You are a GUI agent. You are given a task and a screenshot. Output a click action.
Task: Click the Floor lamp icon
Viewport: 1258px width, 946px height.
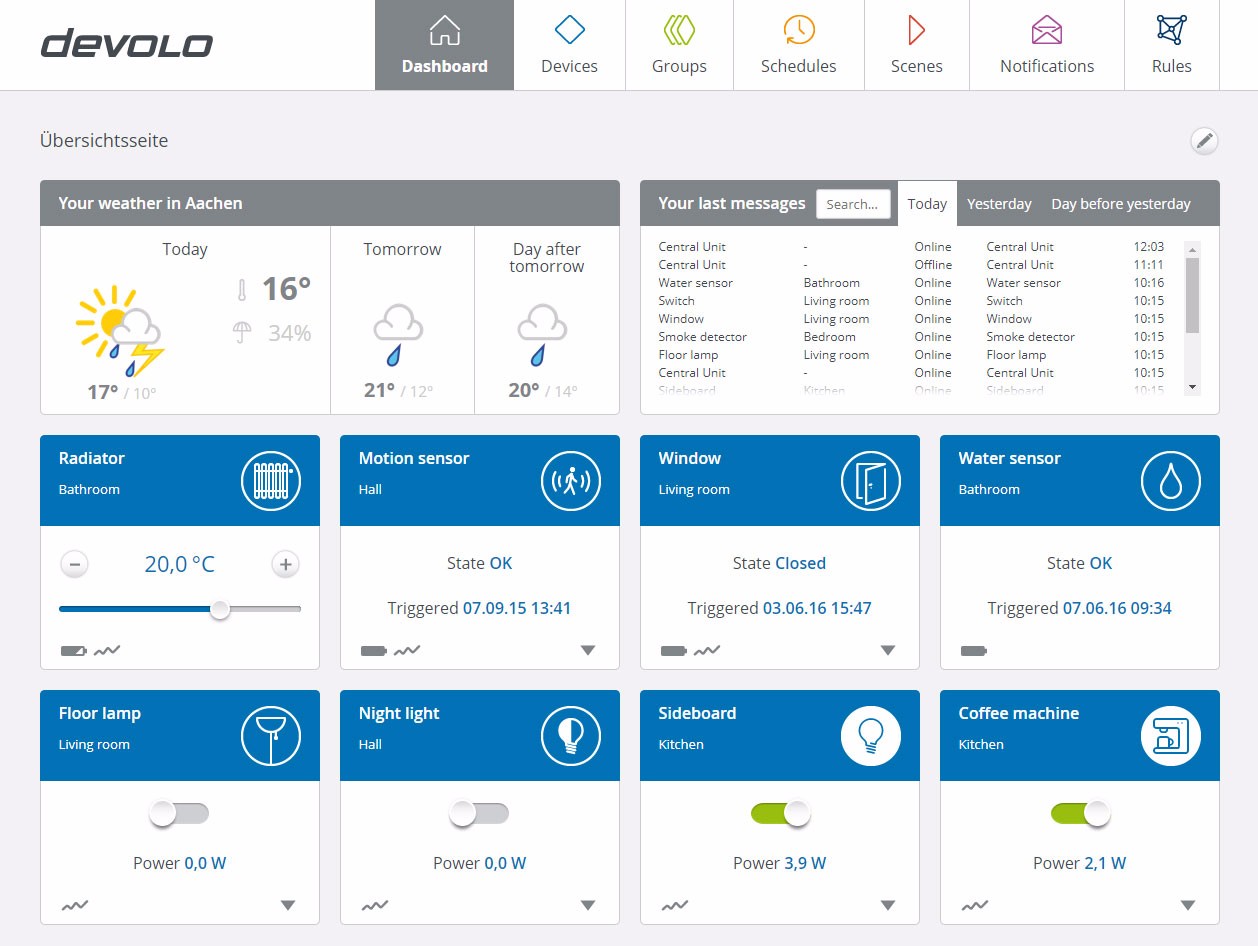(270, 736)
